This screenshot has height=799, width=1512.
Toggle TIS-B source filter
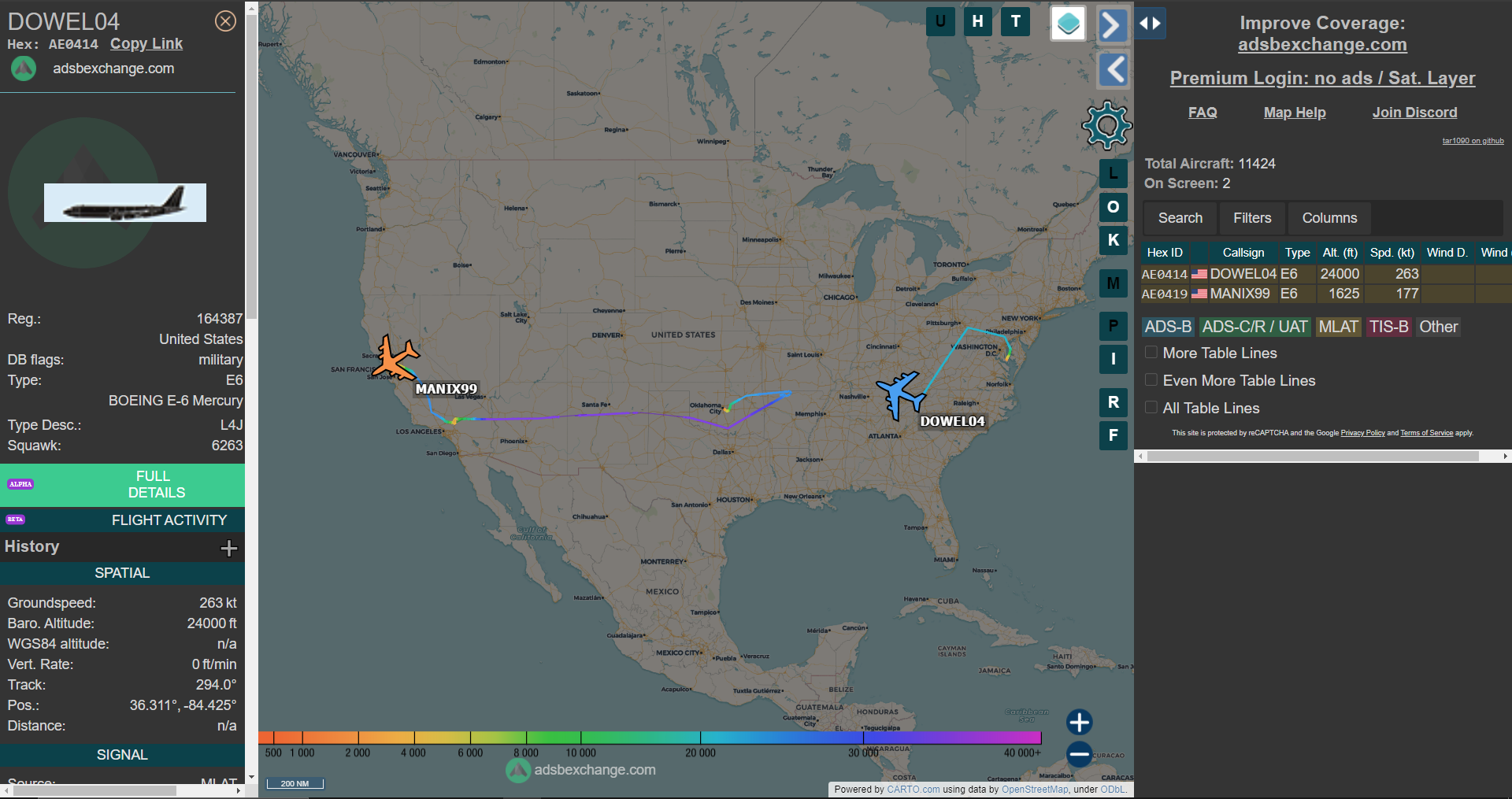pos(1388,327)
